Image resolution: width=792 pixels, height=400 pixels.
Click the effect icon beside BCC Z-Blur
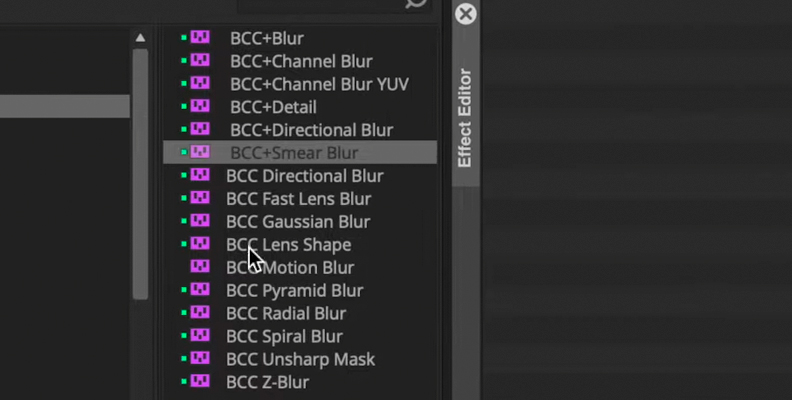200,381
